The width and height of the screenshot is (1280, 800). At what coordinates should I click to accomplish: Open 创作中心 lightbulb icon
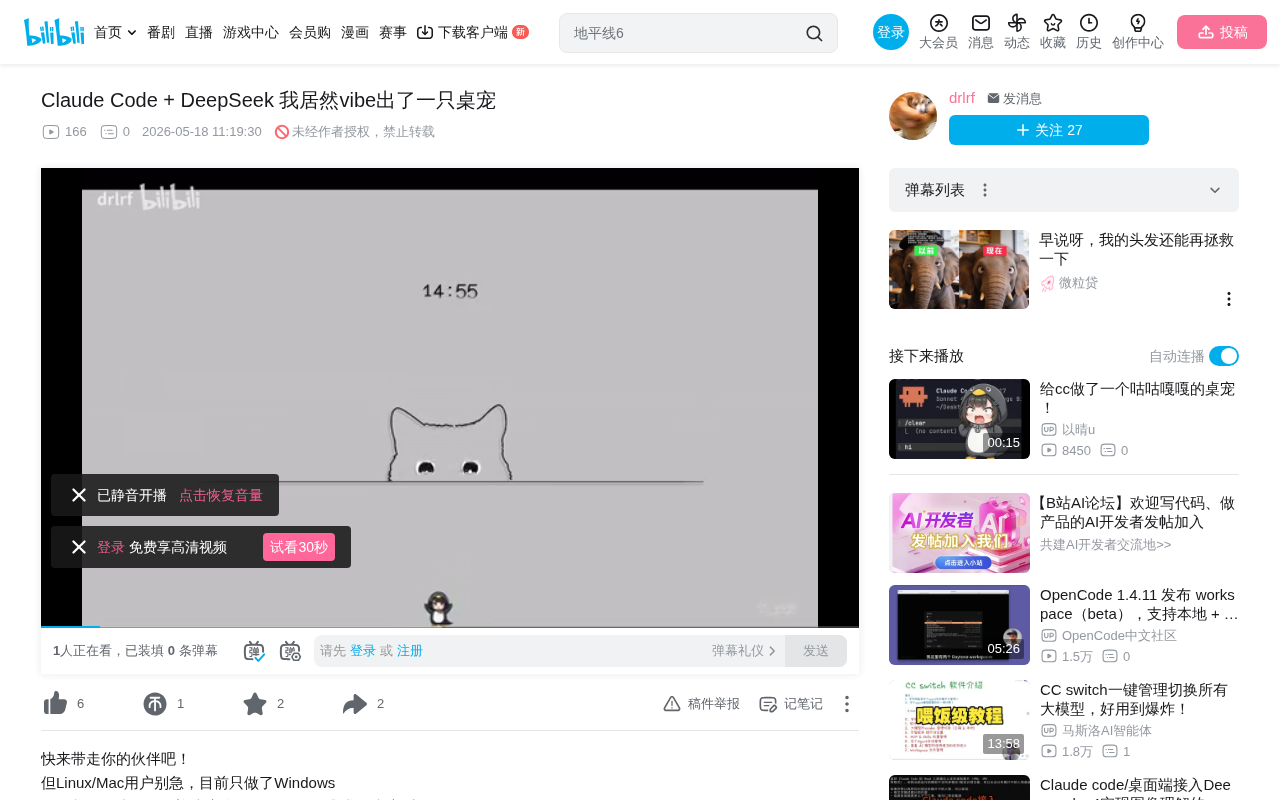point(1138,32)
